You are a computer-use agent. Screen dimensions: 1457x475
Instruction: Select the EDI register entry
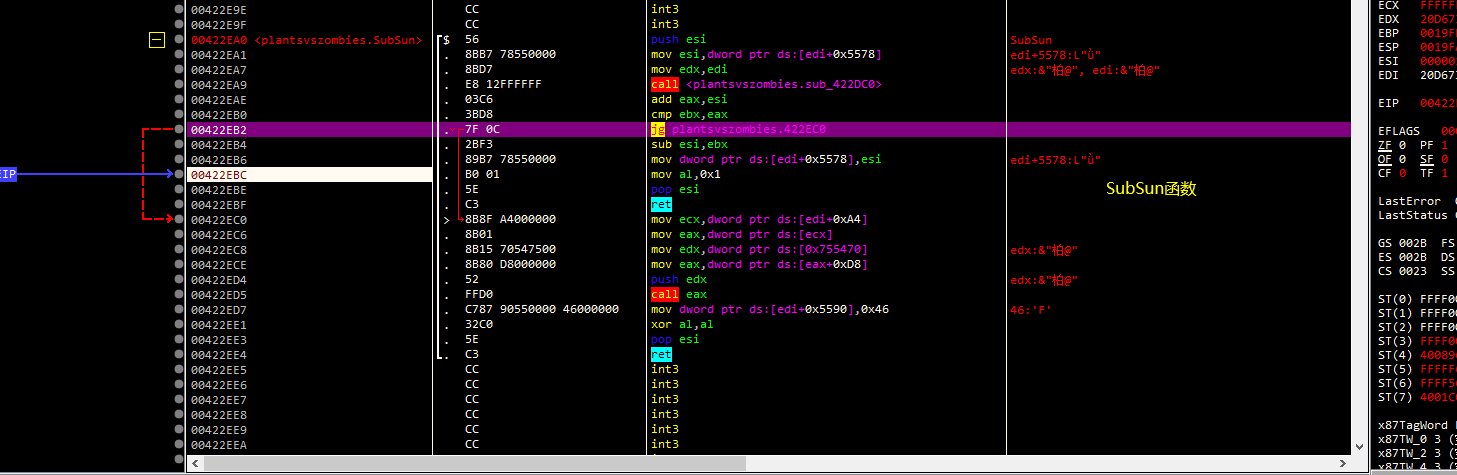point(1417,75)
